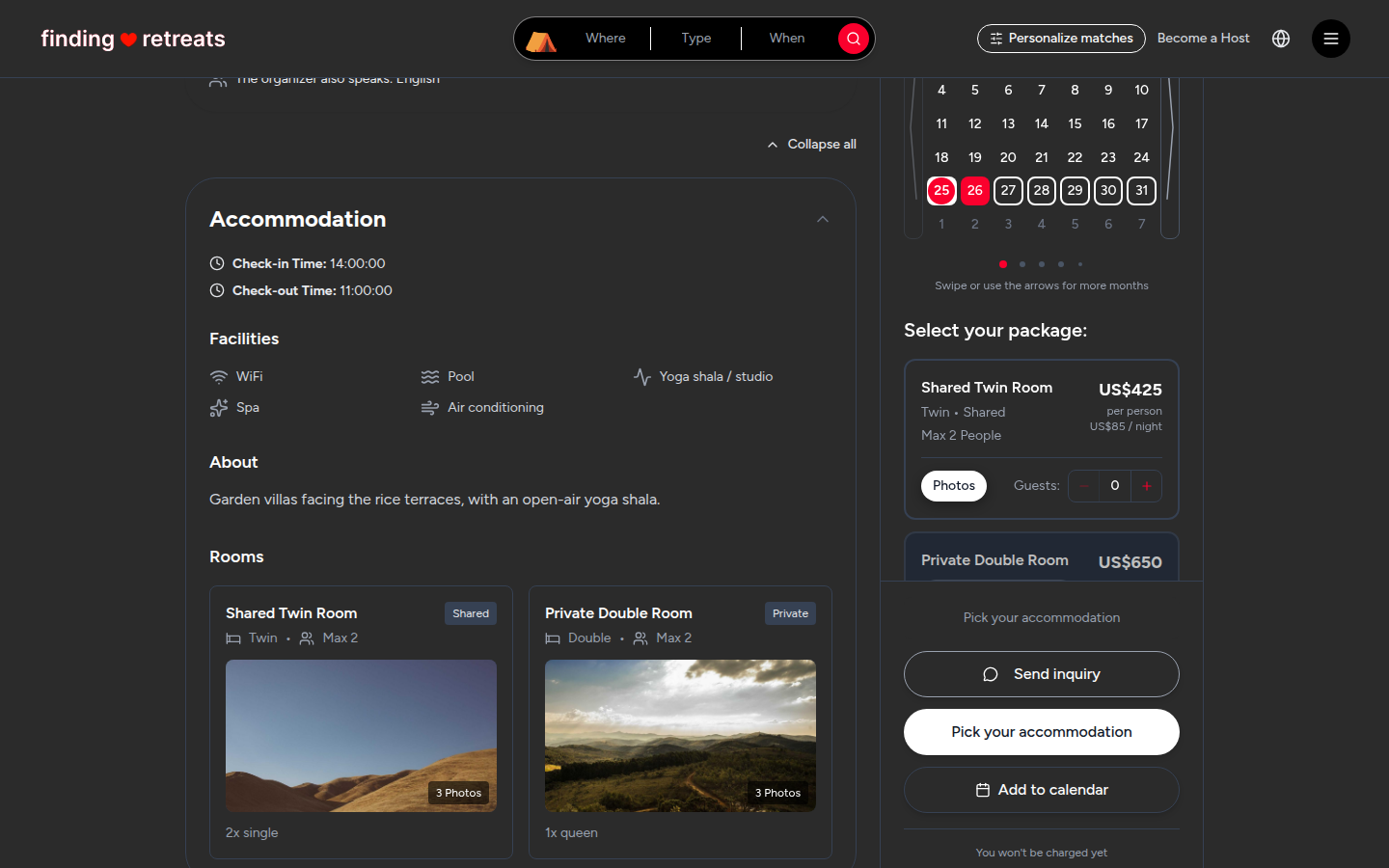Viewport: 1389px width, 868px height.
Task: Click the Send inquiry button
Action: click(1042, 674)
